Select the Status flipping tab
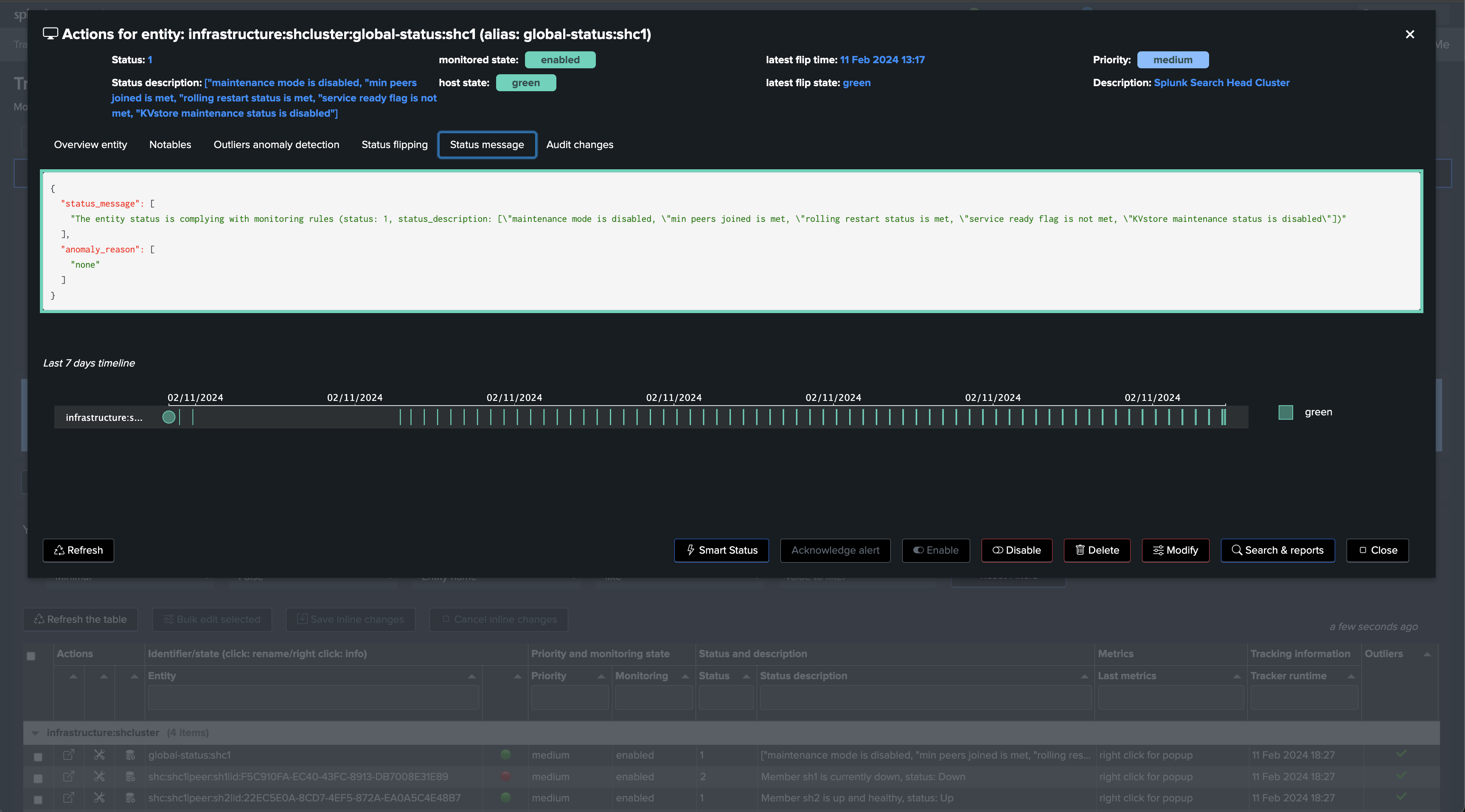 tap(395, 144)
